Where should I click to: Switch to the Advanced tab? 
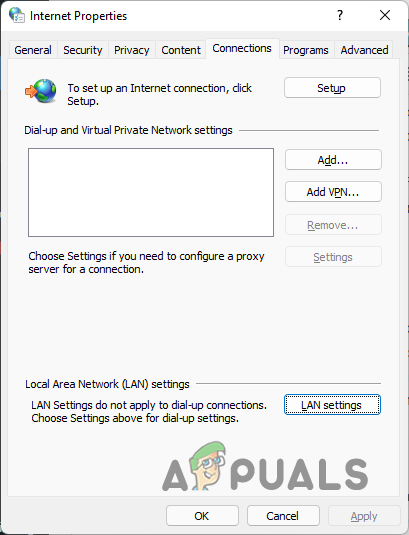[364, 50]
